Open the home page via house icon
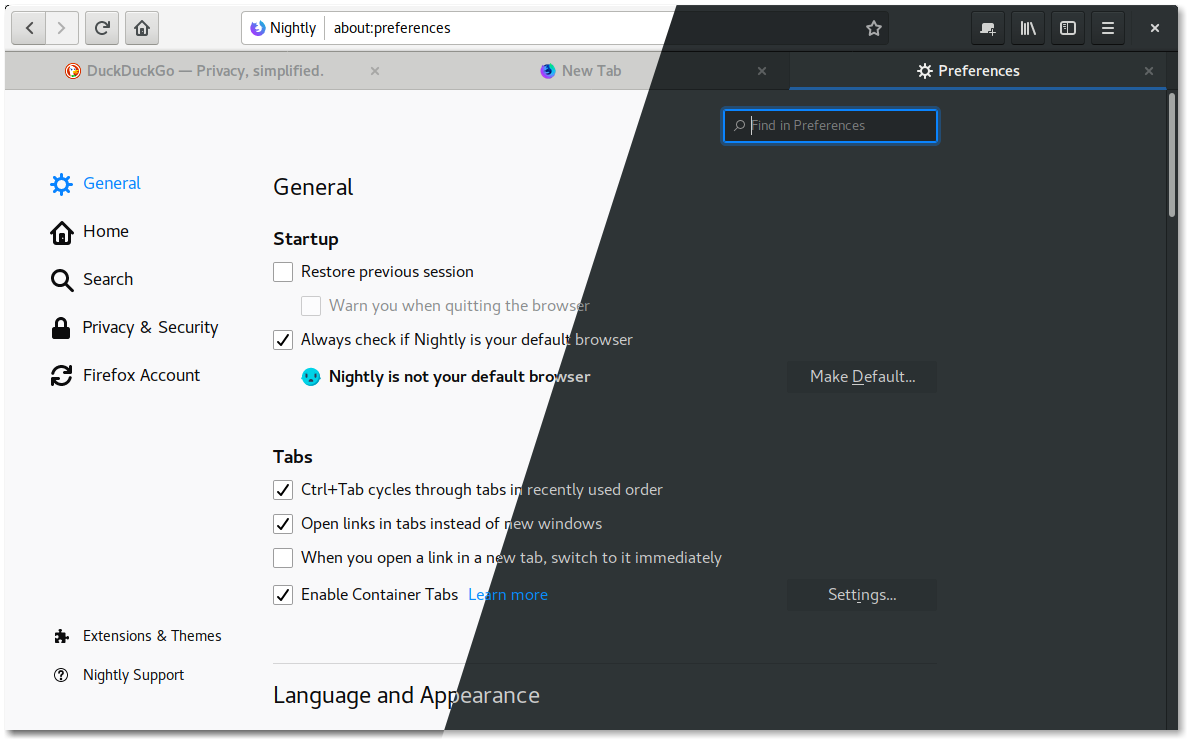Viewport: 1187px width, 739px height. coord(142,28)
